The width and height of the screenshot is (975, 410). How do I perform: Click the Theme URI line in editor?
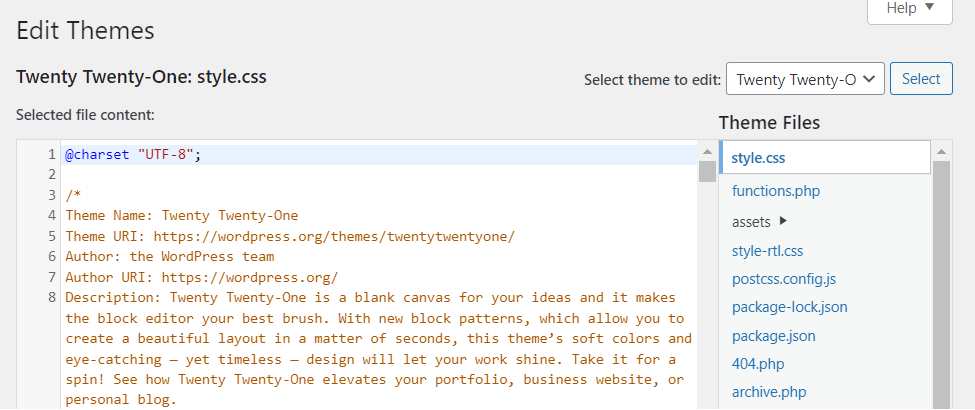[290, 236]
